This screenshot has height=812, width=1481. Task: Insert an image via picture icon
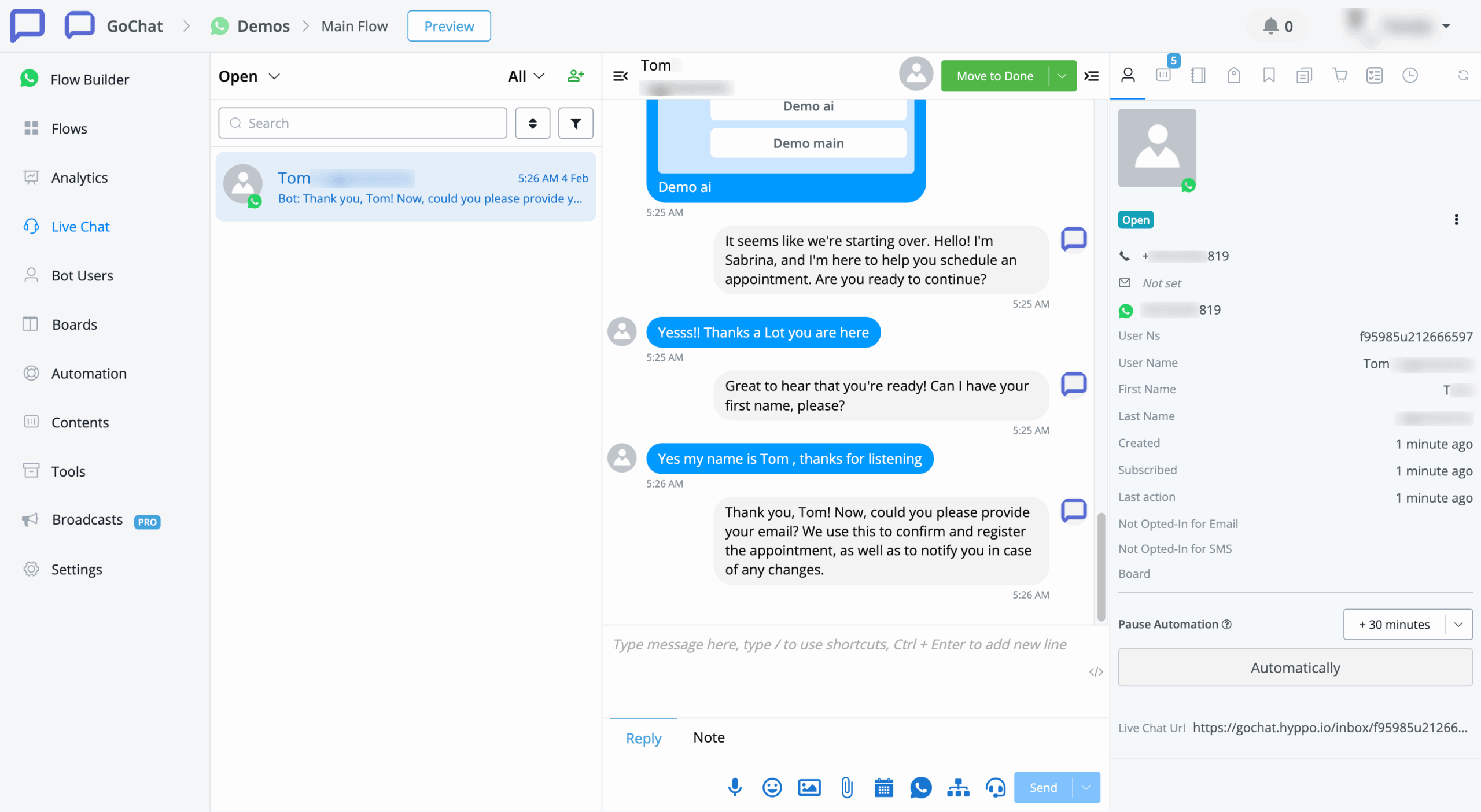[809, 787]
